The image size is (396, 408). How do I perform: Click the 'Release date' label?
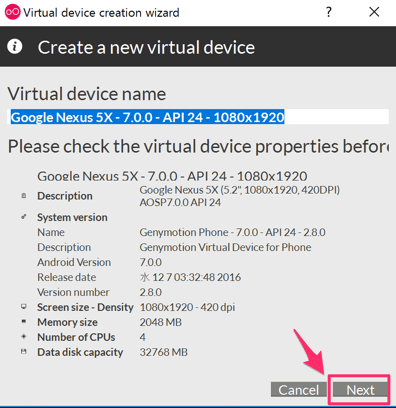click(x=67, y=277)
